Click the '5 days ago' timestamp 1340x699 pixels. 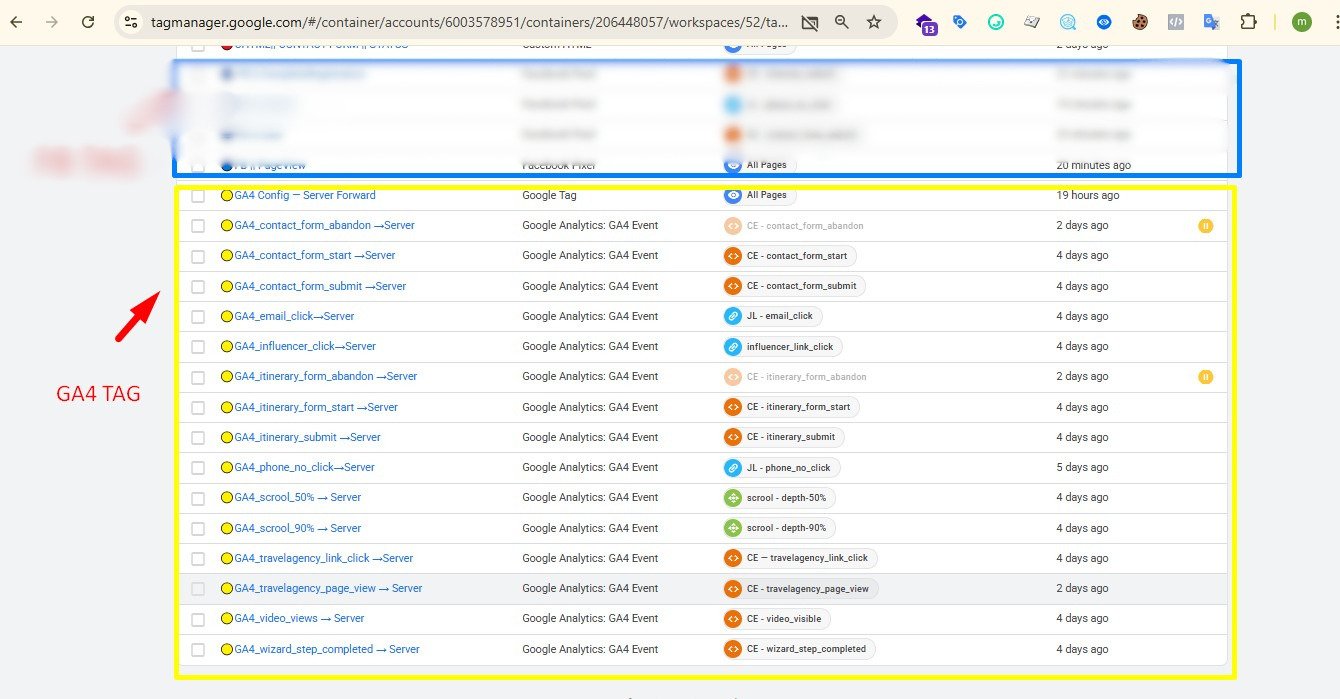[1083, 467]
